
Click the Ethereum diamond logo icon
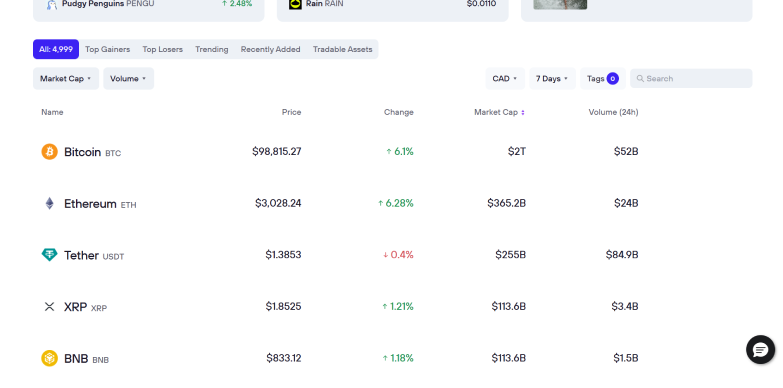pos(49,203)
